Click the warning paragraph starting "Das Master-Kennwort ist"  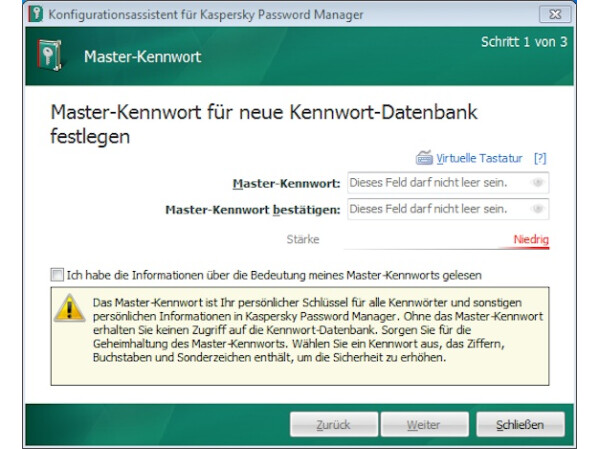coord(318,330)
